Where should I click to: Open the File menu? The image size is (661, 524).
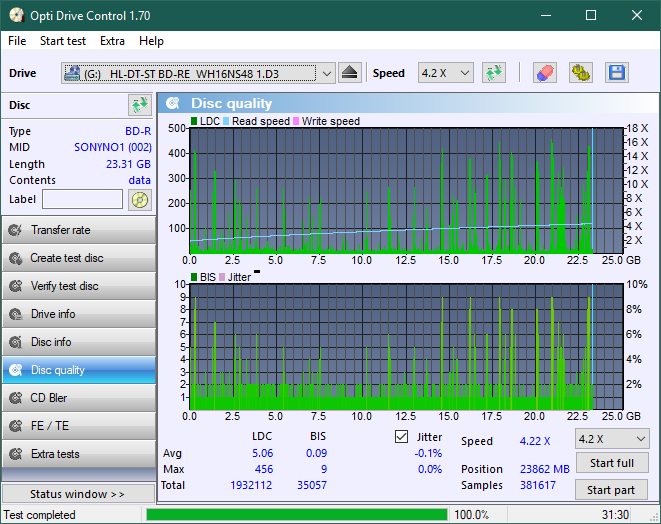click(17, 41)
